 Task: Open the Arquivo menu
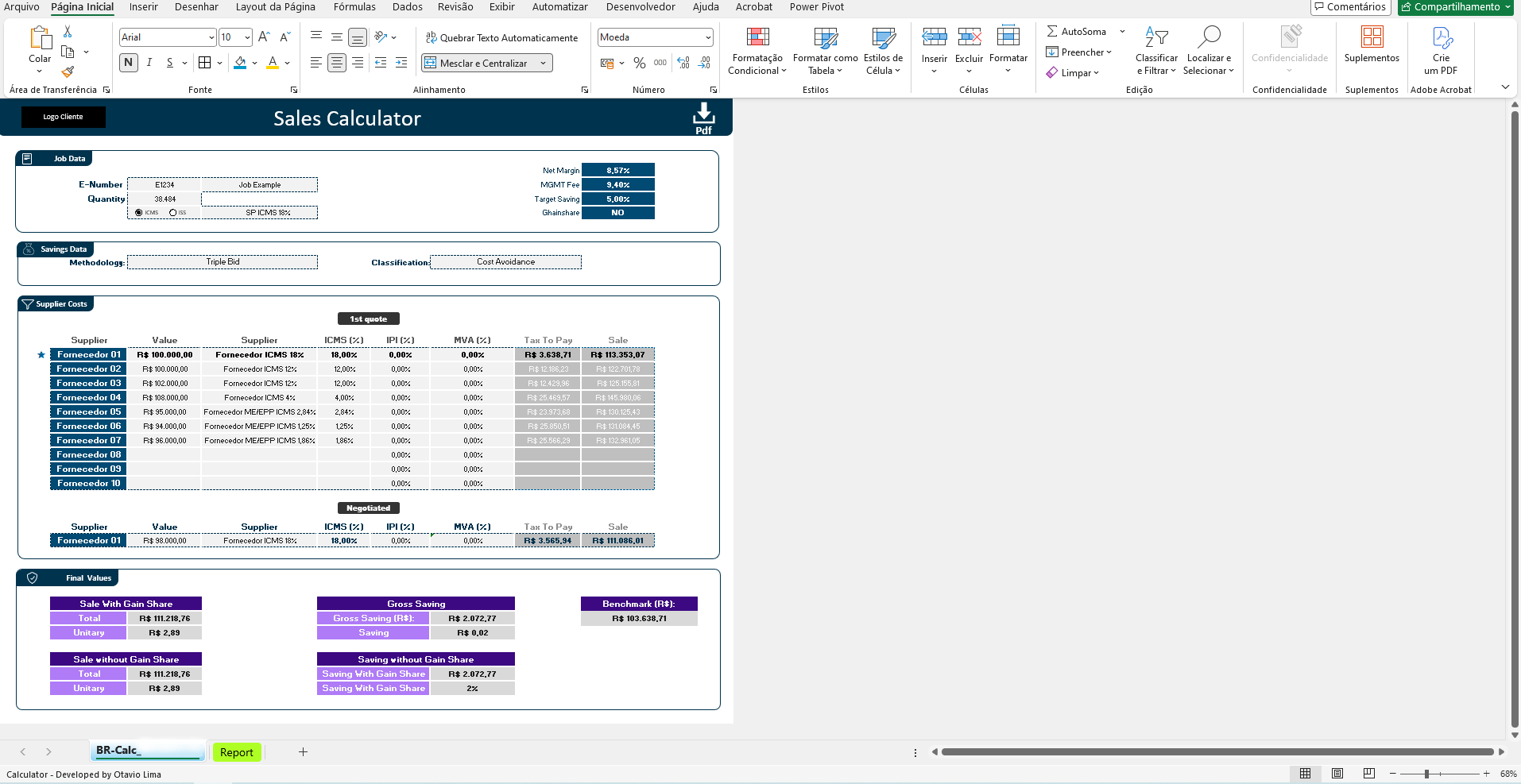tap(21, 6)
